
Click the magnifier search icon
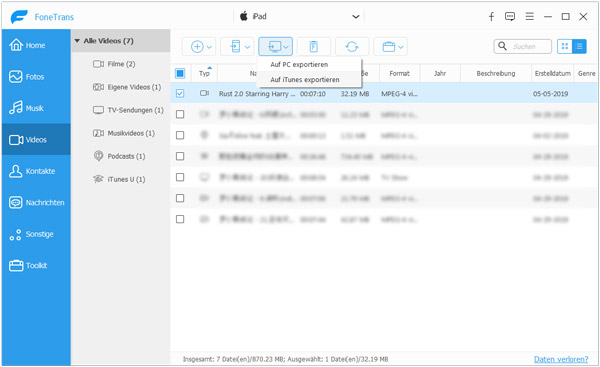point(502,46)
